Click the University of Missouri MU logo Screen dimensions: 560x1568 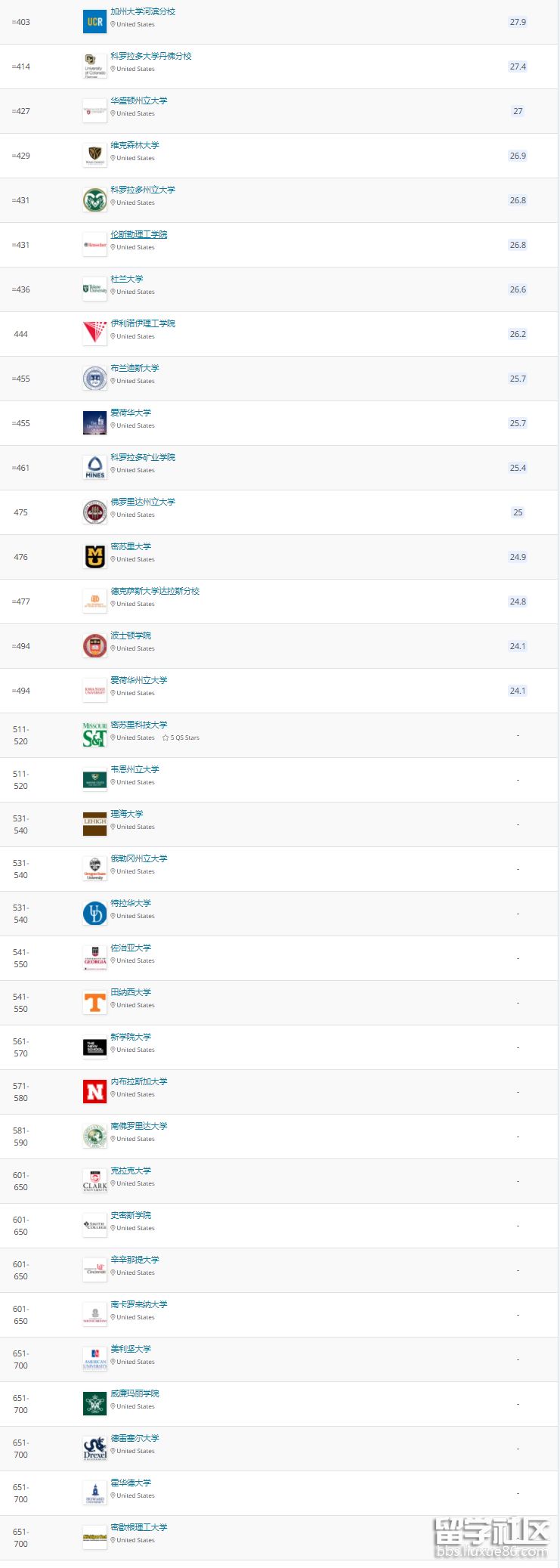tap(94, 557)
